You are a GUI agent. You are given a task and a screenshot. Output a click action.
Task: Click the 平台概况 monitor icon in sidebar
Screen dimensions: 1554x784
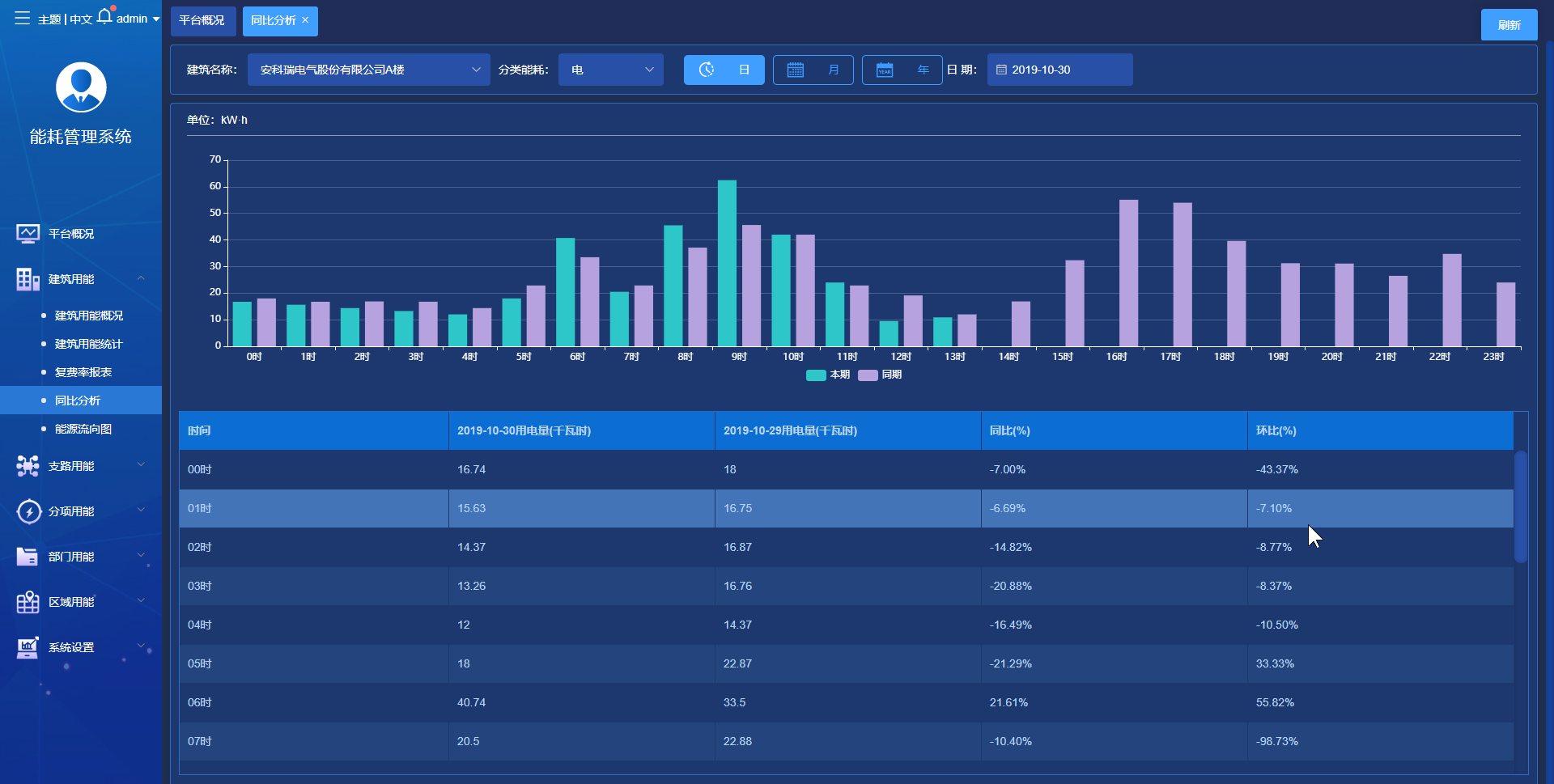28,234
